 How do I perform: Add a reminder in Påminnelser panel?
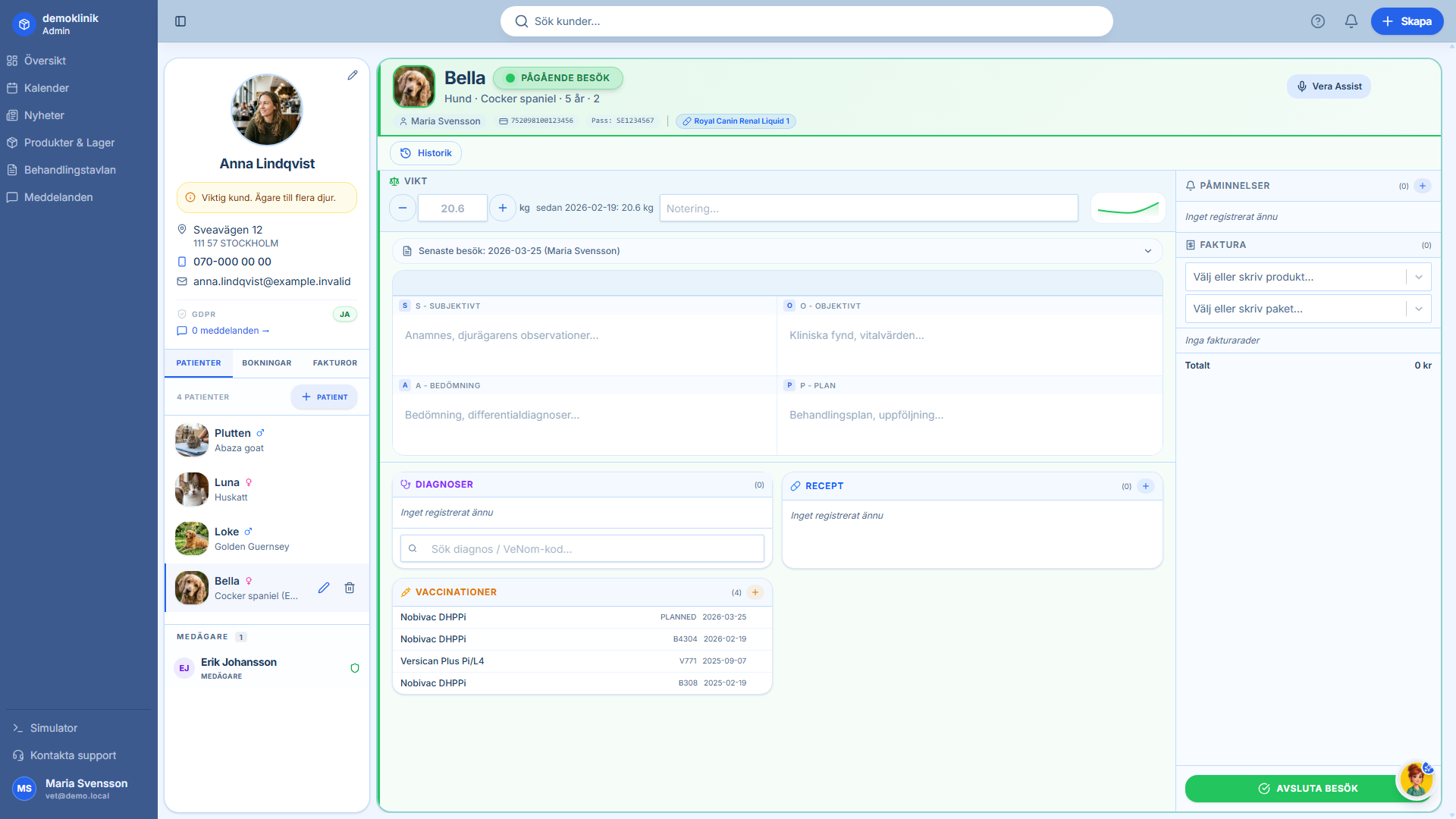(1423, 185)
